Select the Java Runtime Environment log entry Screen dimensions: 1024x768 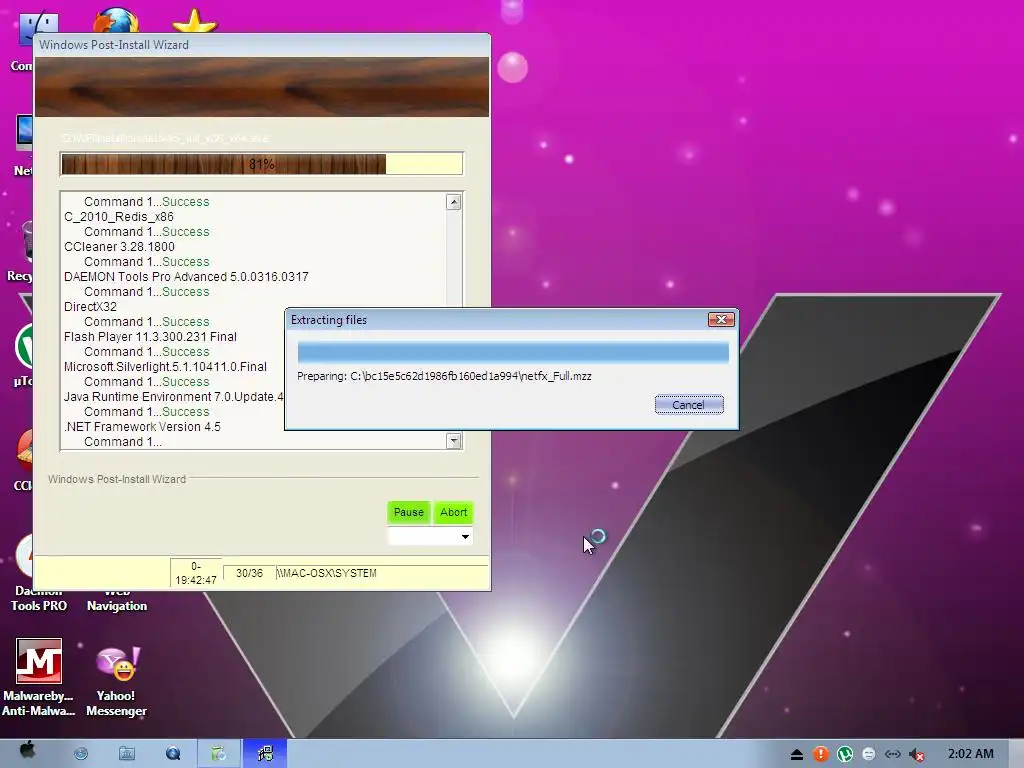pos(174,397)
